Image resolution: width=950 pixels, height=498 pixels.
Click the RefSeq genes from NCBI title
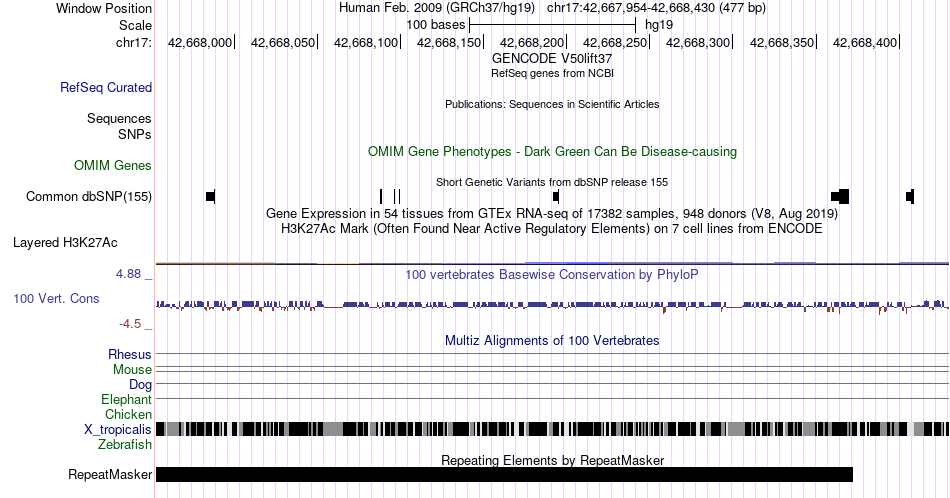coord(552,73)
